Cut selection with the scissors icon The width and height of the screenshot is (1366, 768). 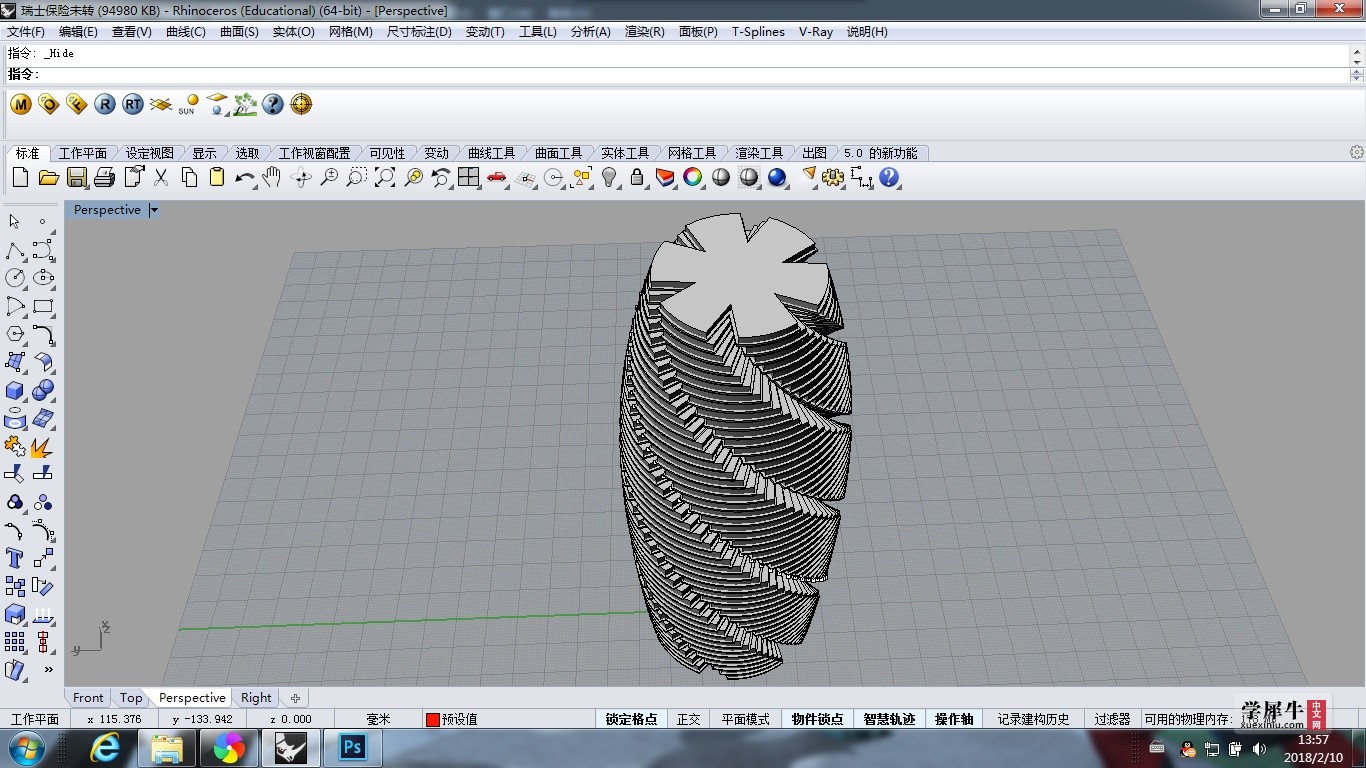(x=161, y=178)
